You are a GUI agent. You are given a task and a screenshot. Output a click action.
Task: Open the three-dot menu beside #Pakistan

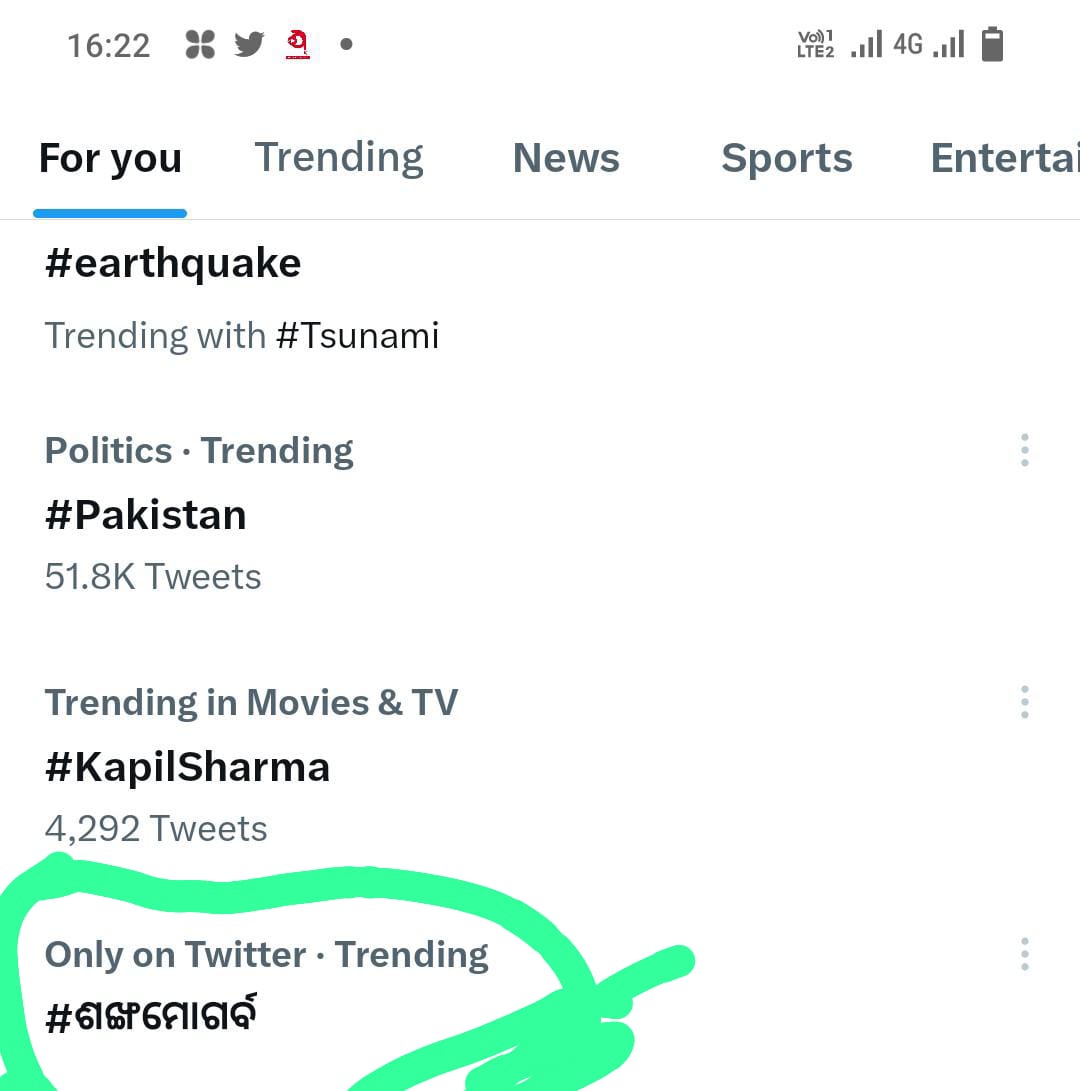[x=1024, y=450]
